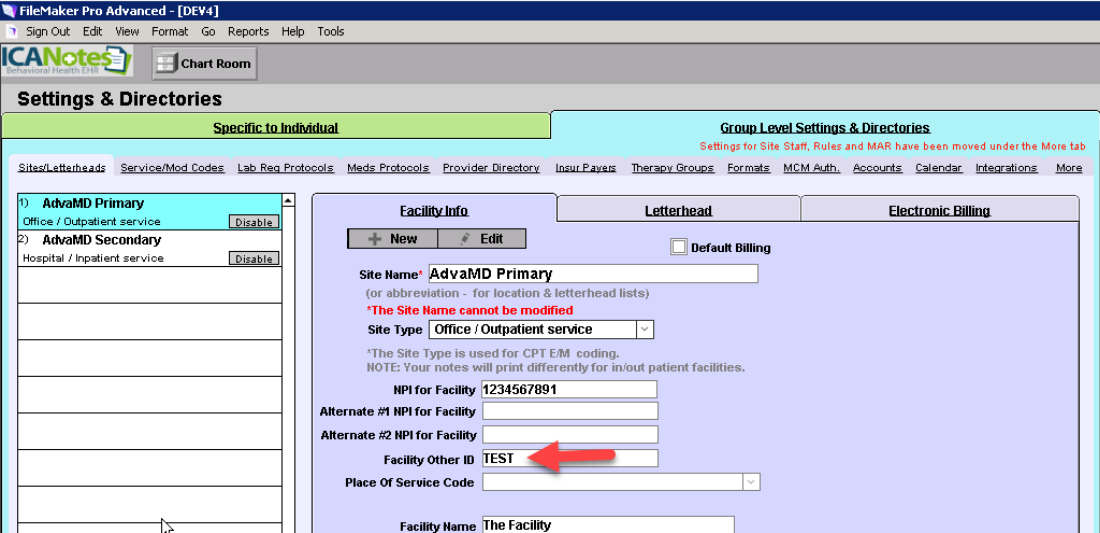The height and width of the screenshot is (533, 1100).
Task: Click the ICANotes logo icon
Action: coord(66,61)
